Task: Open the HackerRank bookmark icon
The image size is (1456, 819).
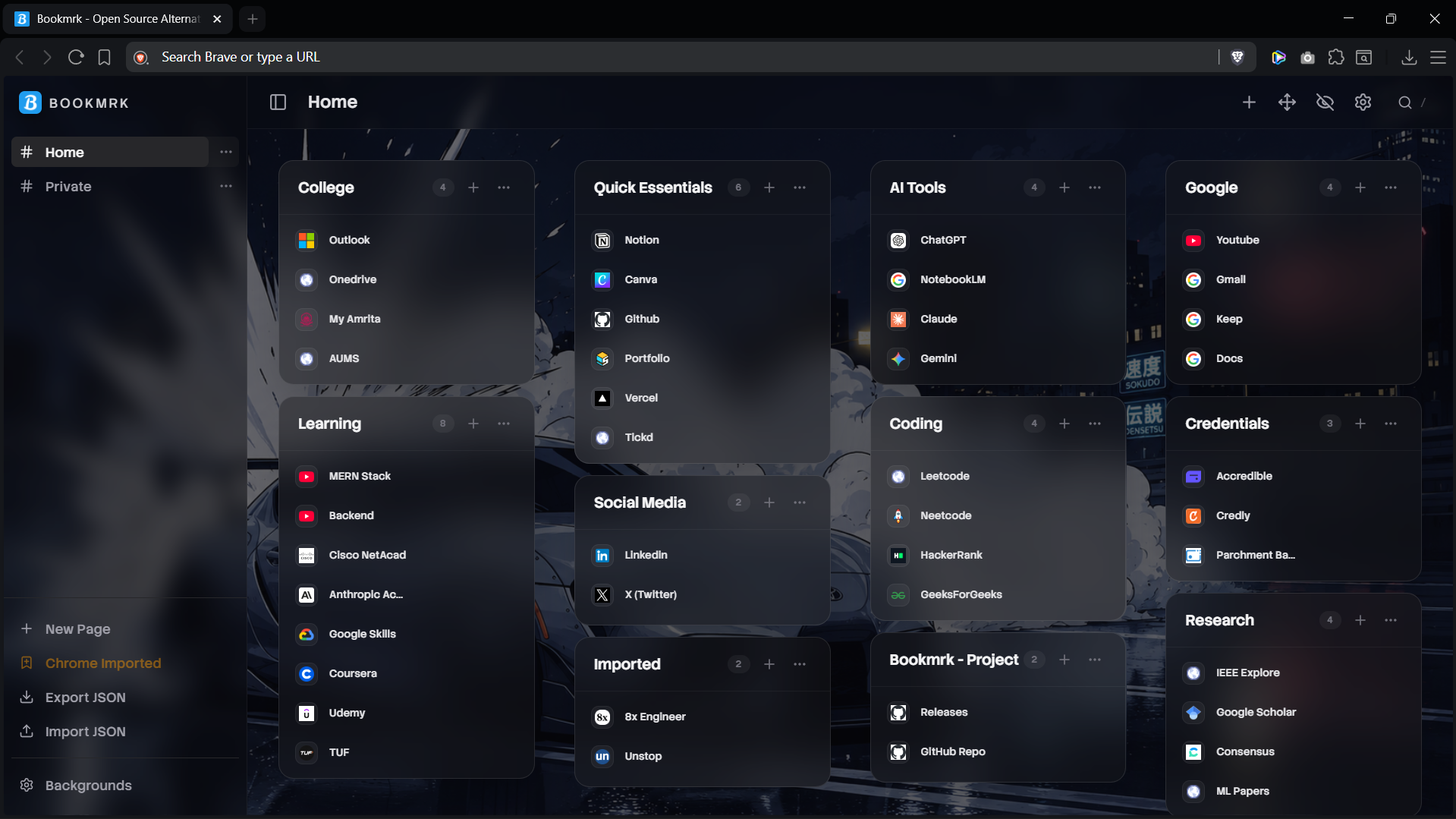Action: [898, 556]
